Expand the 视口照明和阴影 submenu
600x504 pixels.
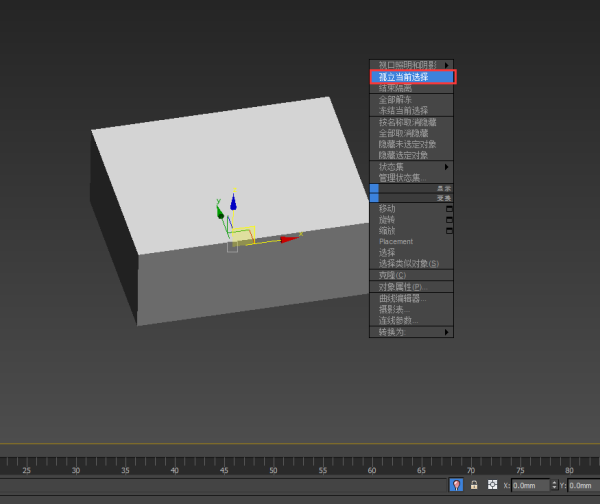[411, 65]
